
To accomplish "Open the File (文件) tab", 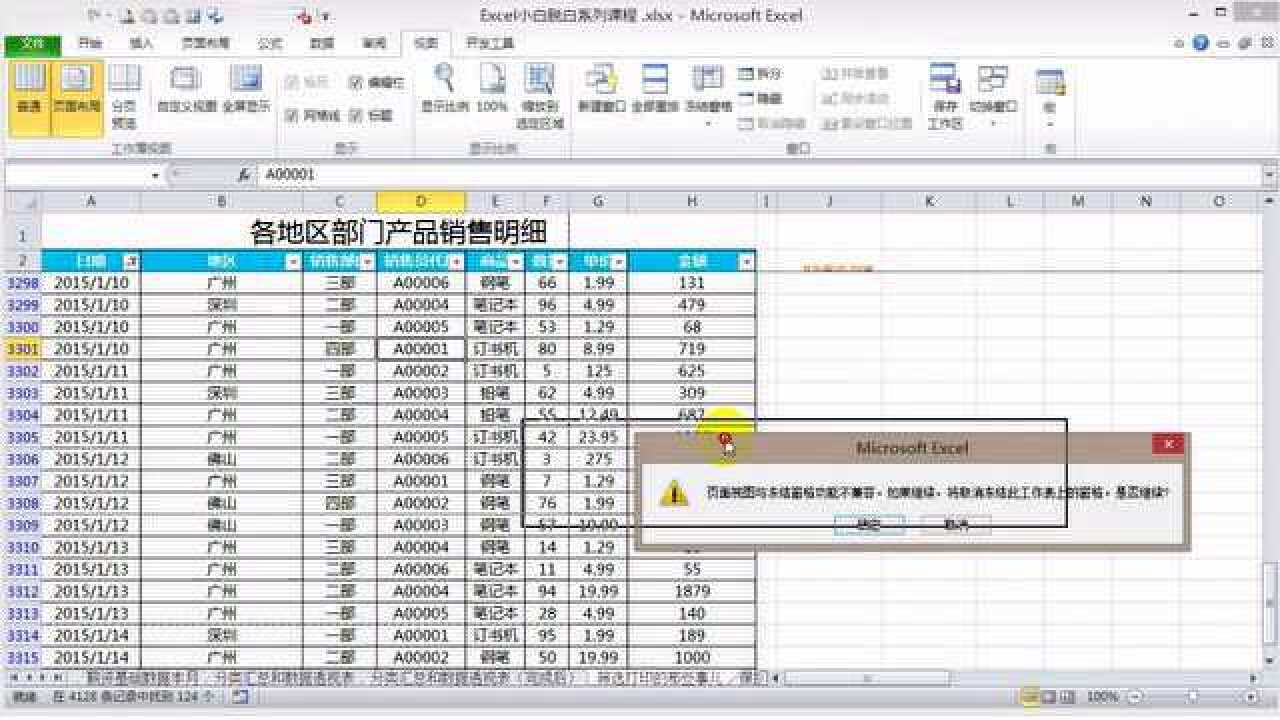I will click(x=32, y=44).
